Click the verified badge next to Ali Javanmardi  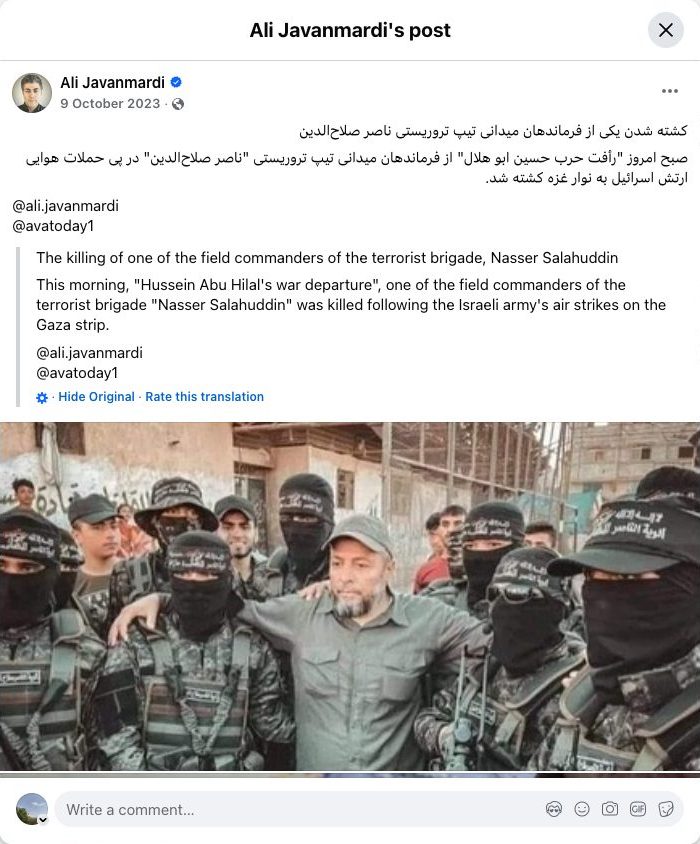[176, 82]
